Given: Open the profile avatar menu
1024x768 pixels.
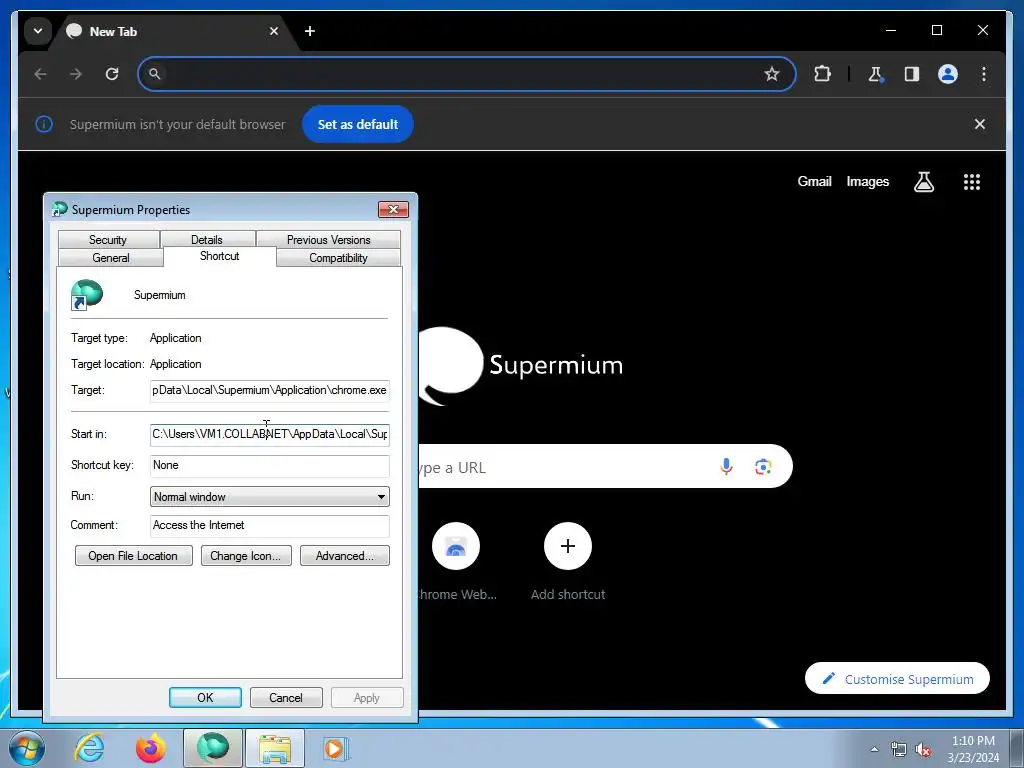Looking at the screenshot, I should [x=948, y=74].
